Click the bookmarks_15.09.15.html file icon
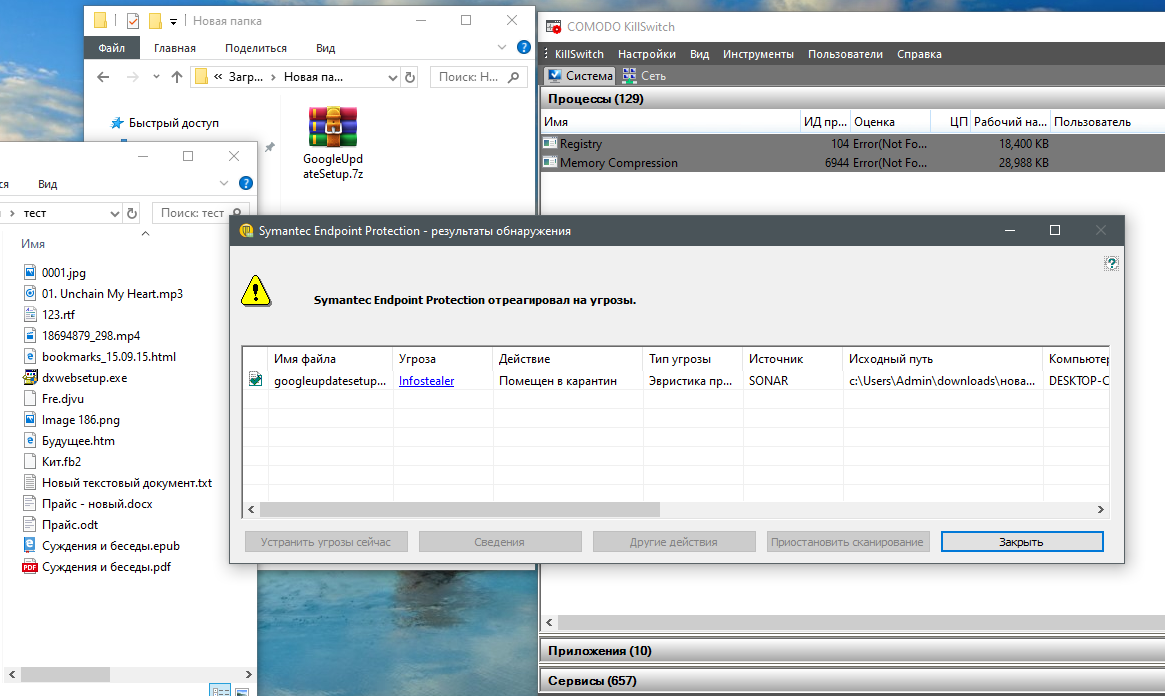 pyautogui.click(x=30, y=357)
